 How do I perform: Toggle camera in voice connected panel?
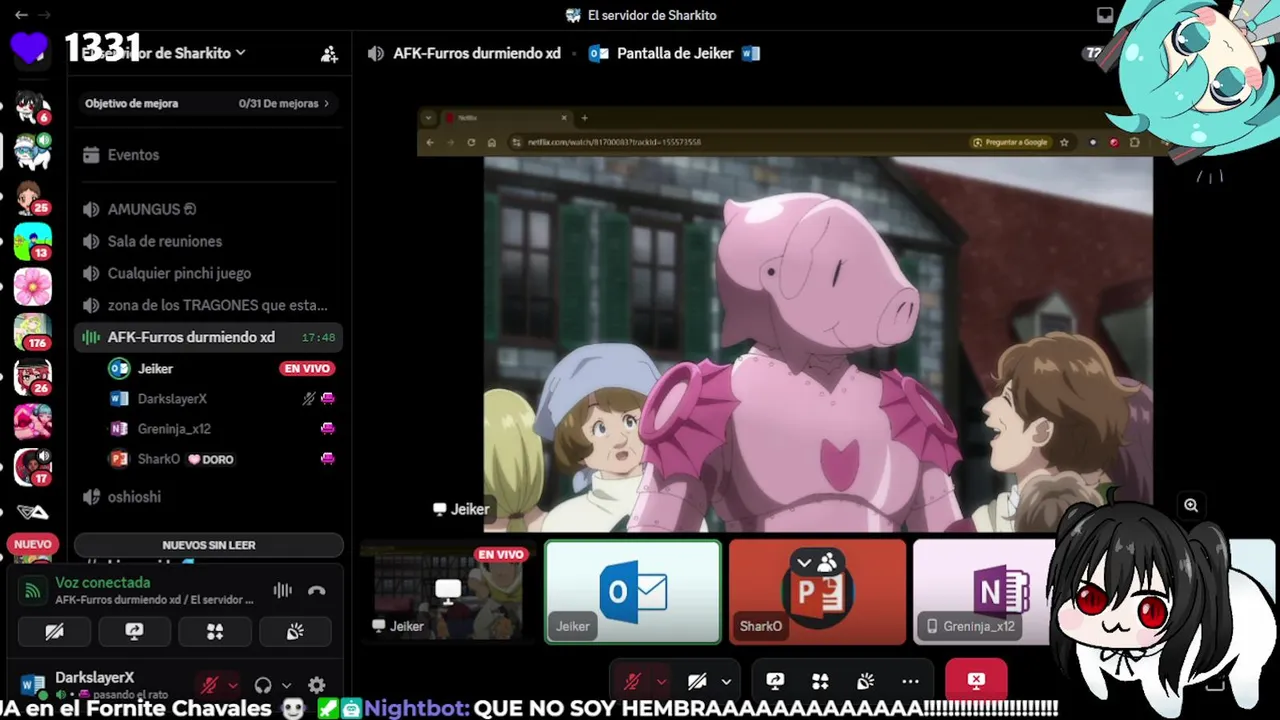pos(55,631)
